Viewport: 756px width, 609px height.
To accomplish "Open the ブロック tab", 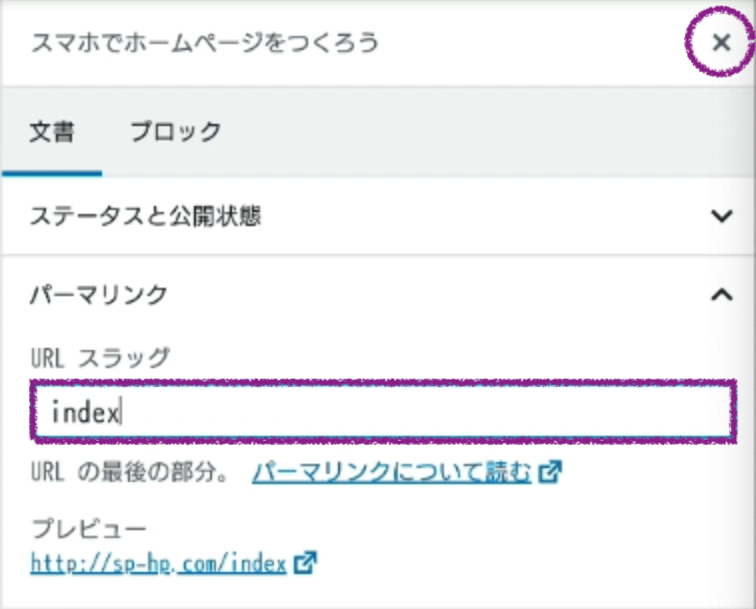I will coord(176,131).
